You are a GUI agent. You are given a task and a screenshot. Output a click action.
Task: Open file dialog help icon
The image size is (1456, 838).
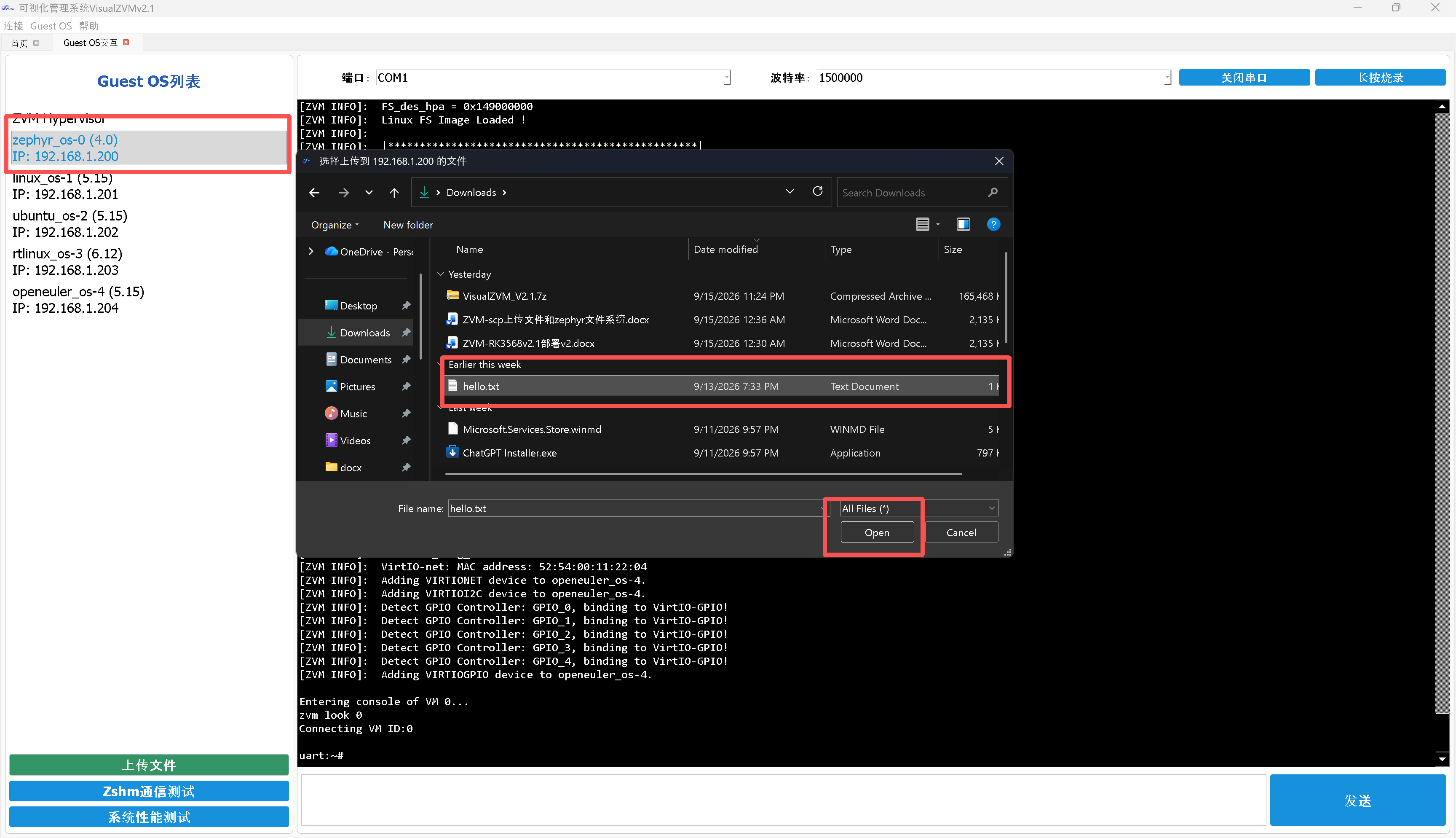click(993, 224)
